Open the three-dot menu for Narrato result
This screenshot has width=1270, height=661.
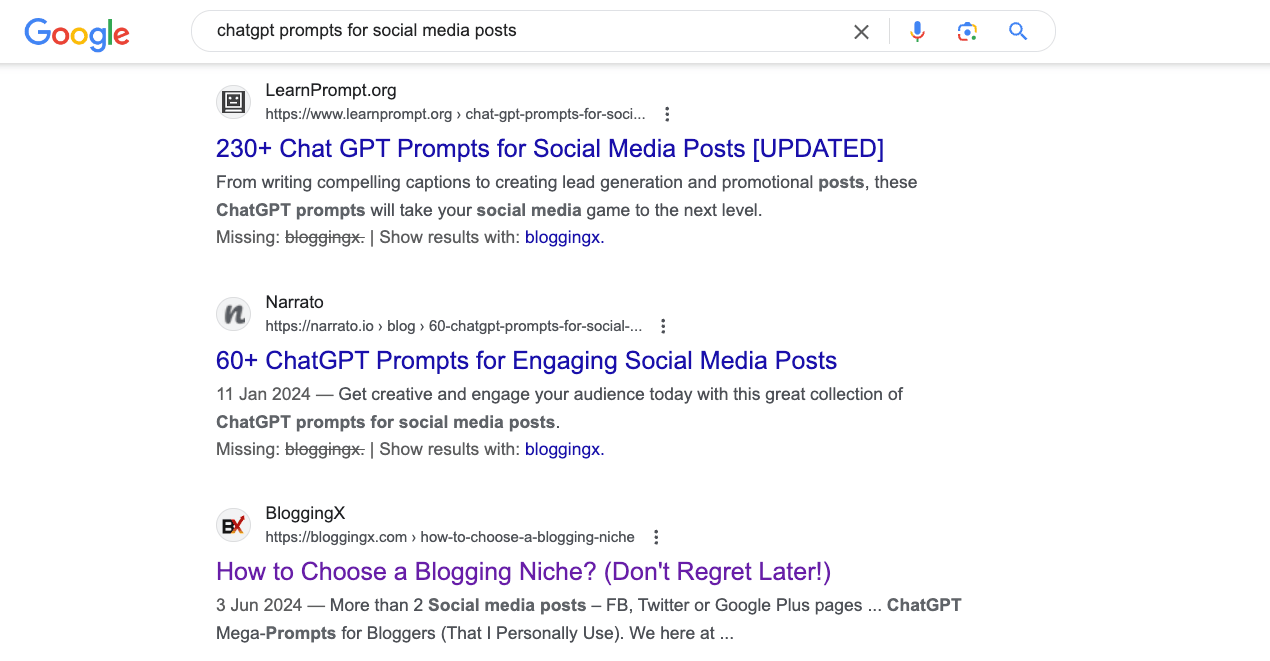coord(663,326)
